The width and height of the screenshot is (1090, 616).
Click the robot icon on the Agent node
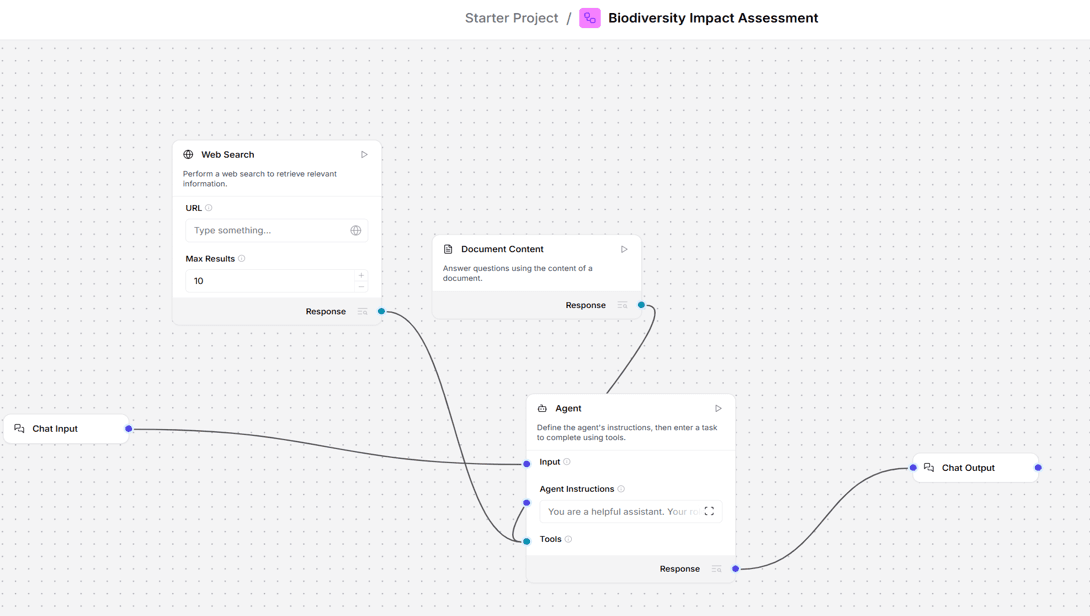tap(543, 408)
